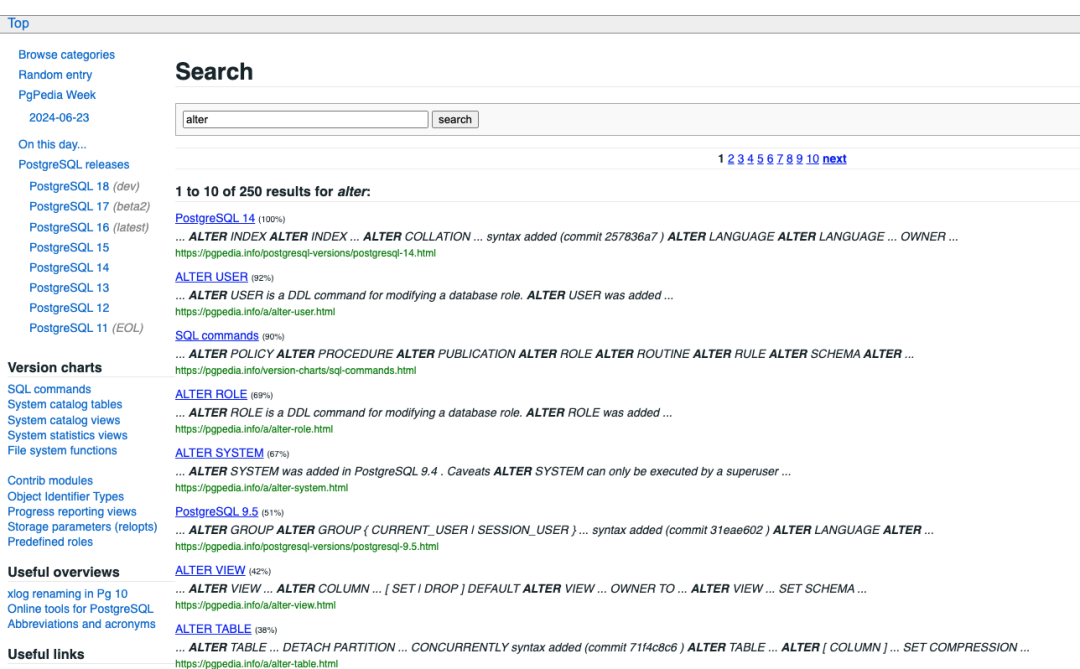Viewport: 1080px width, 669px height.
Task: Open System statistics views chart
Action: pyautogui.click(x=68, y=435)
